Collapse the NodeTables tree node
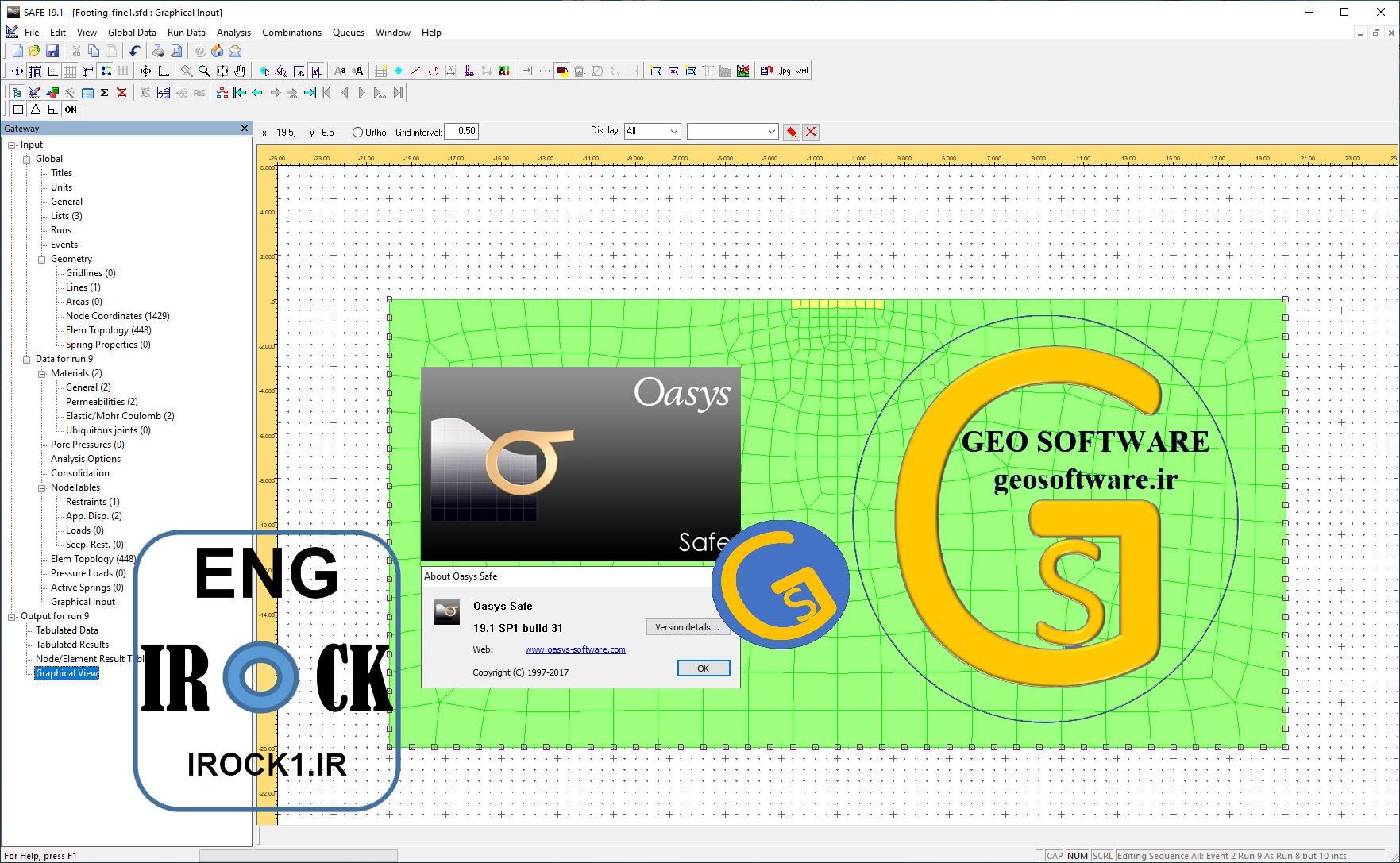The width and height of the screenshot is (1400, 863). pos(42,487)
